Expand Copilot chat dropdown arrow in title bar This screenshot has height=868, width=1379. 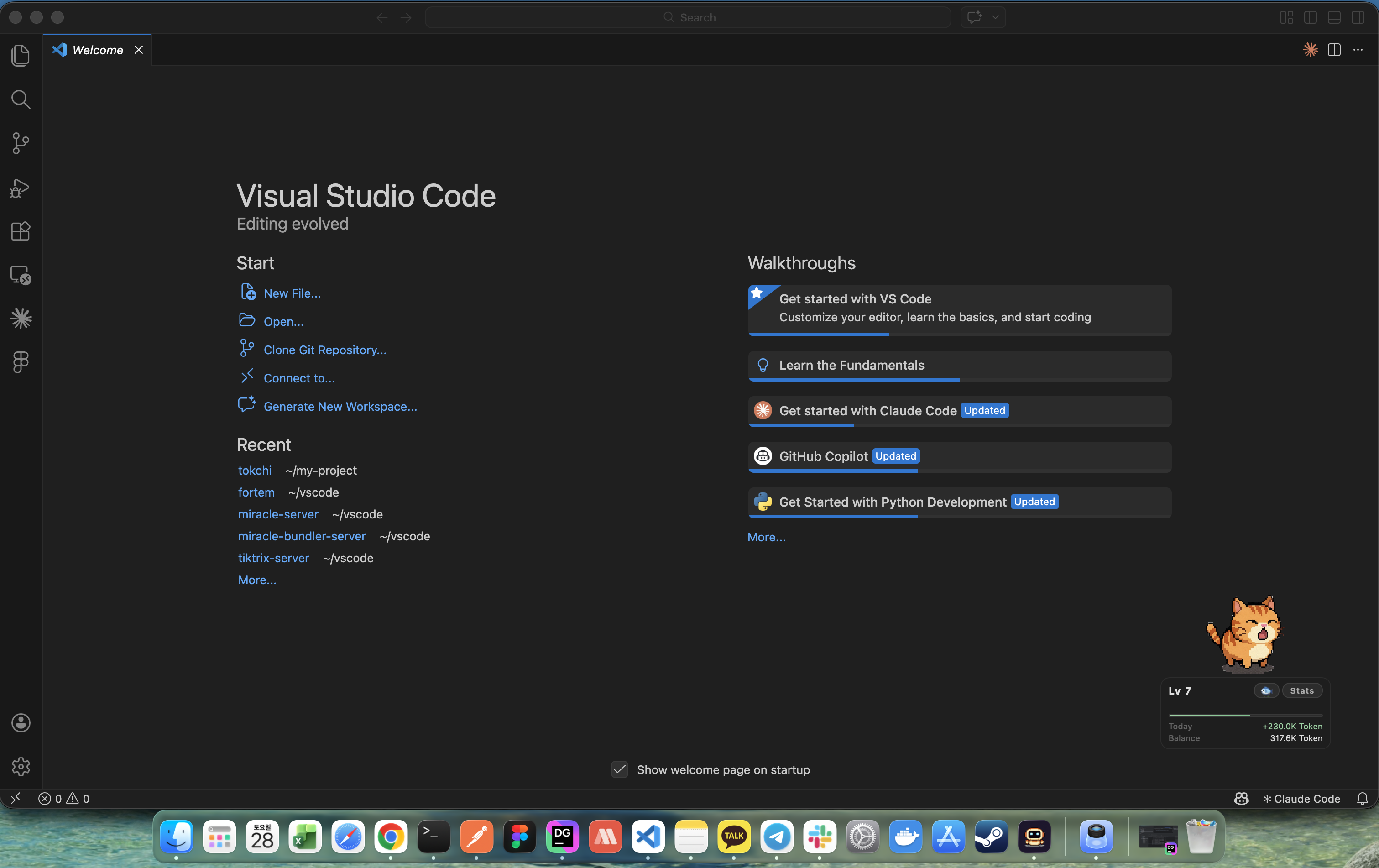coord(995,18)
